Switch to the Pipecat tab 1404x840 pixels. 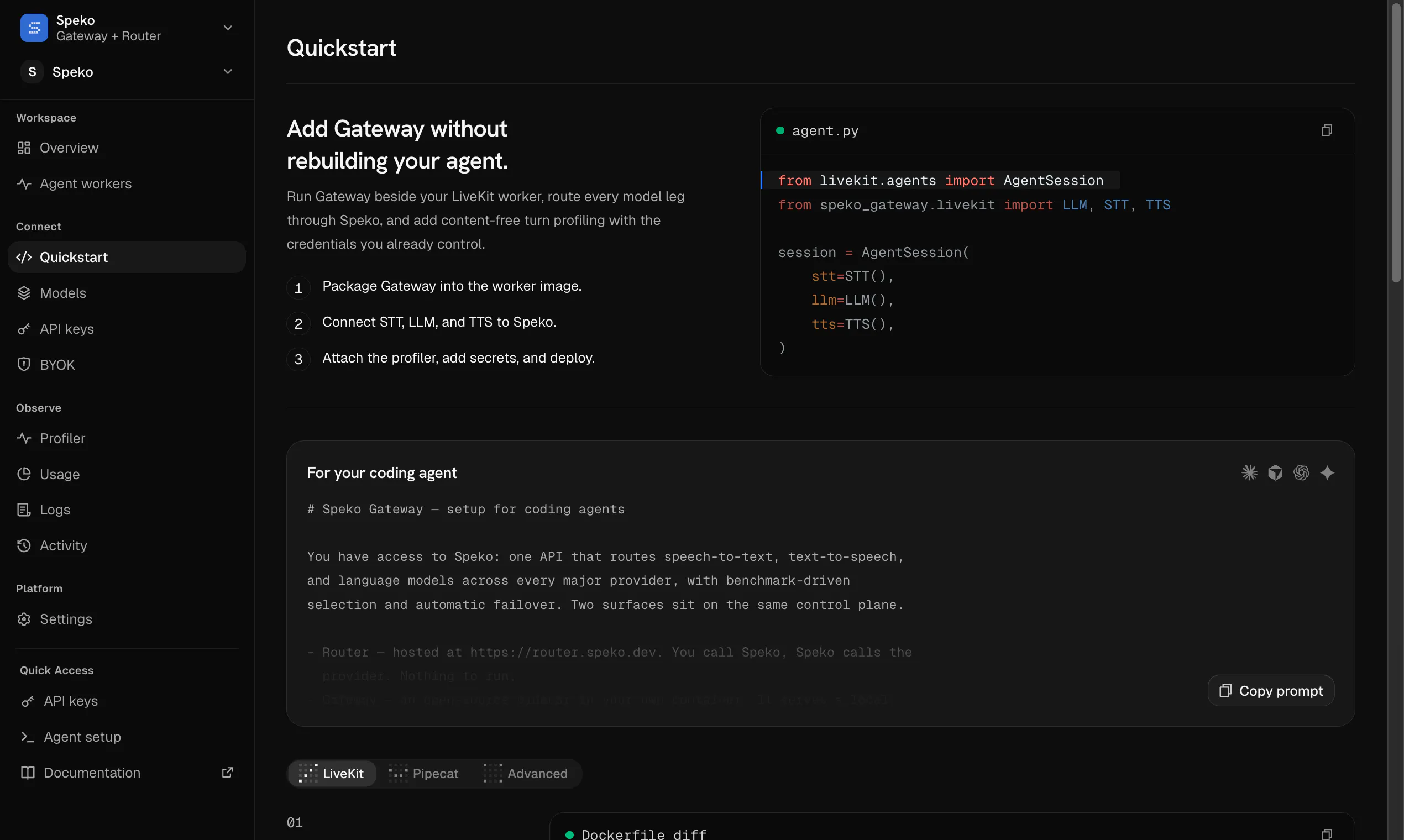pyautogui.click(x=423, y=774)
